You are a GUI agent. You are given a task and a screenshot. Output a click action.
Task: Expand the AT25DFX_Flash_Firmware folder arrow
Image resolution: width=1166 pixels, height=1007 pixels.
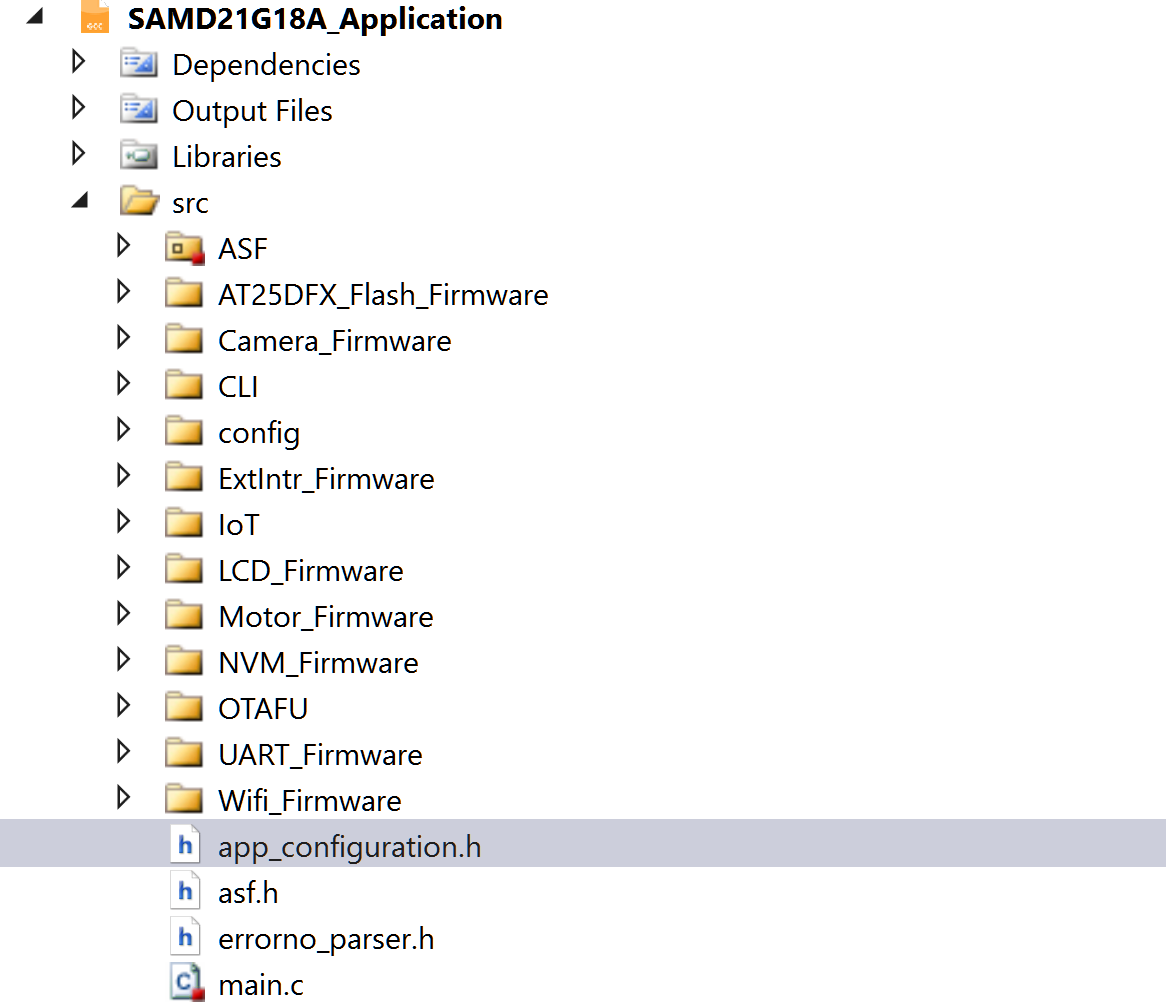(123, 292)
